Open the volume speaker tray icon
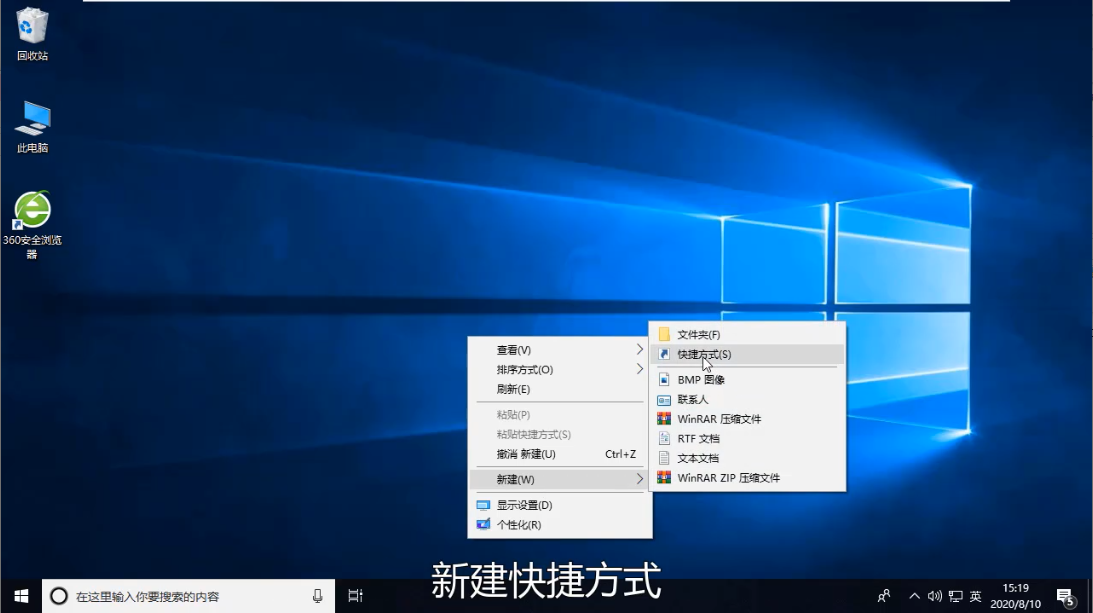The height and width of the screenshot is (613, 1093). 934,597
